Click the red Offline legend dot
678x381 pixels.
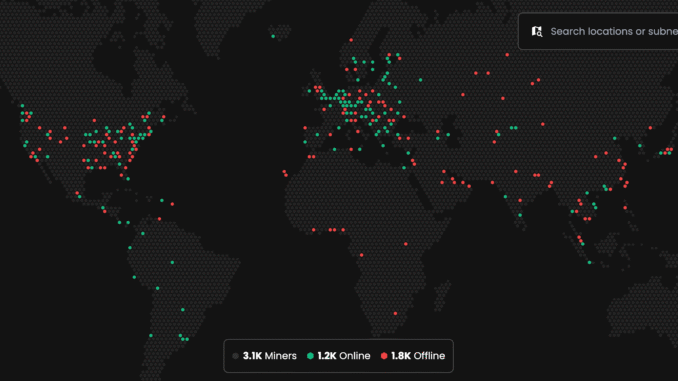pos(384,356)
